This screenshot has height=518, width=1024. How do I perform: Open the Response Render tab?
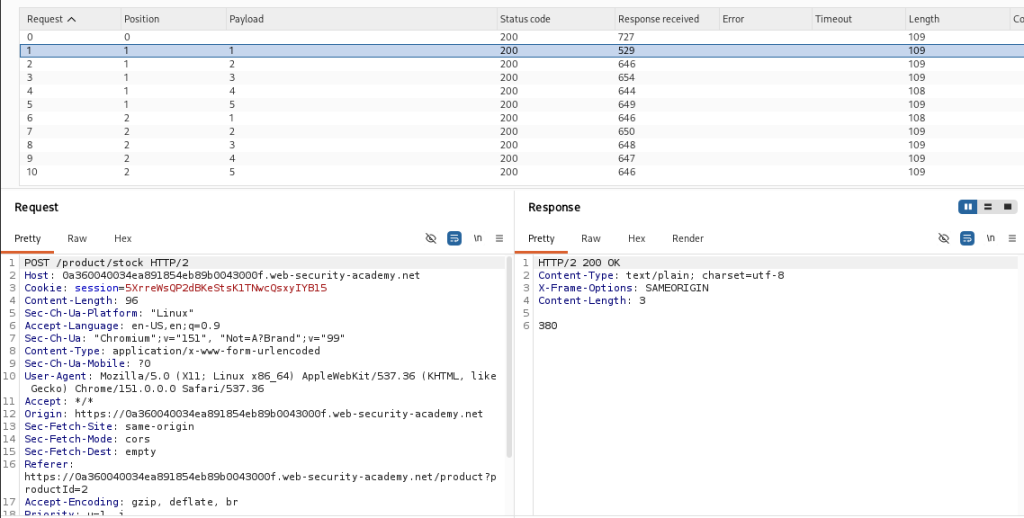point(688,238)
